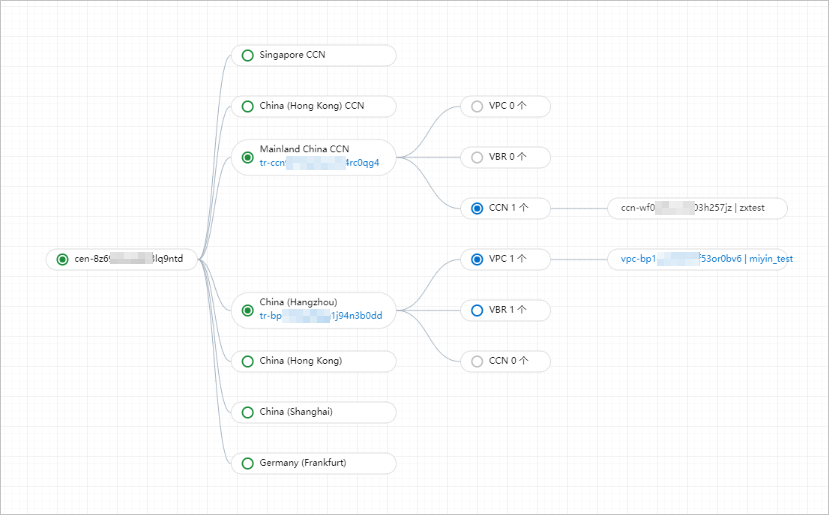Select the China (Hangzhou) title text
Screen dimensions: 829x515
(x=298, y=302)
